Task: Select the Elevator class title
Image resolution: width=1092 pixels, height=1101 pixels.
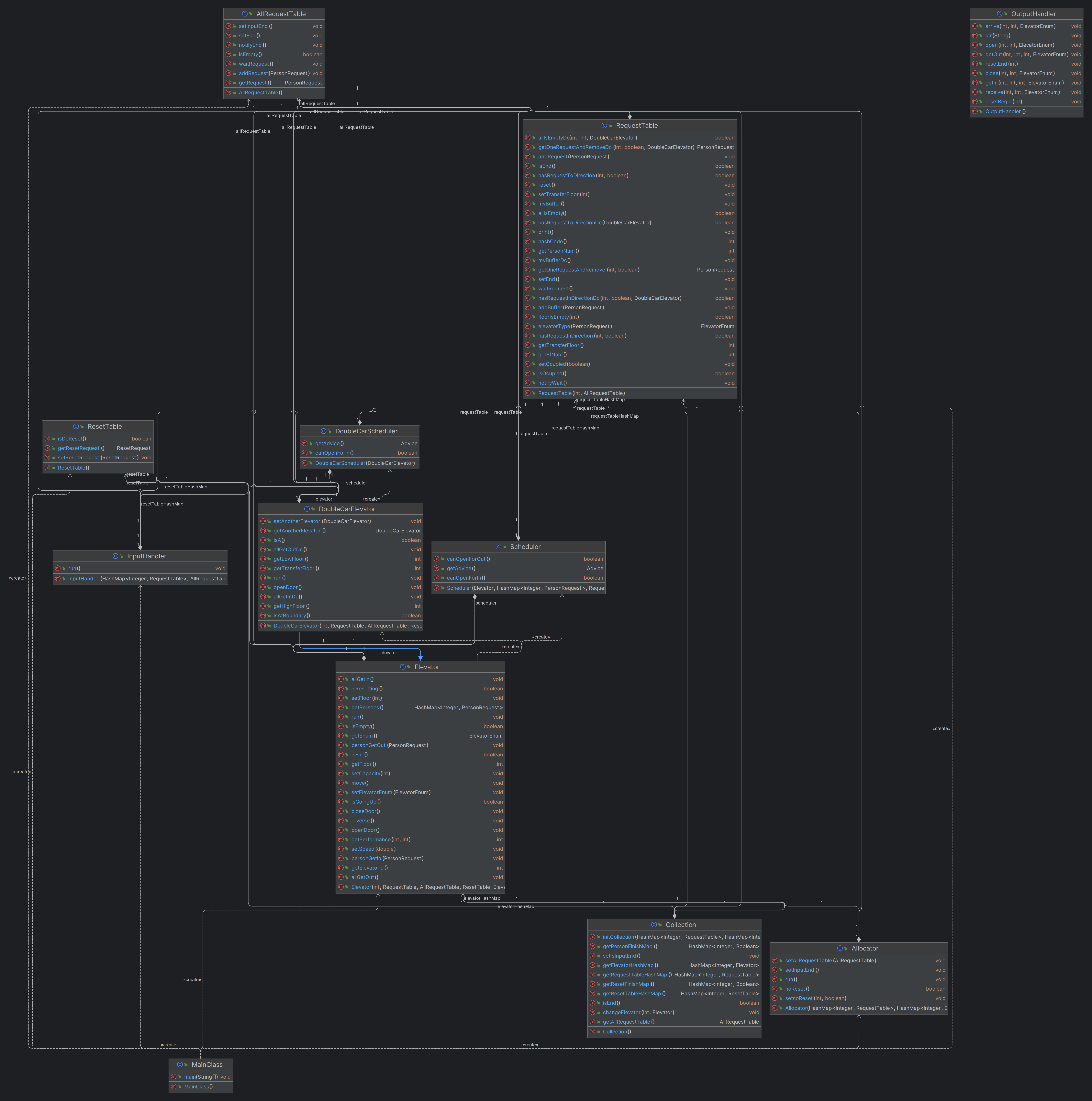Action: (427, 667)
